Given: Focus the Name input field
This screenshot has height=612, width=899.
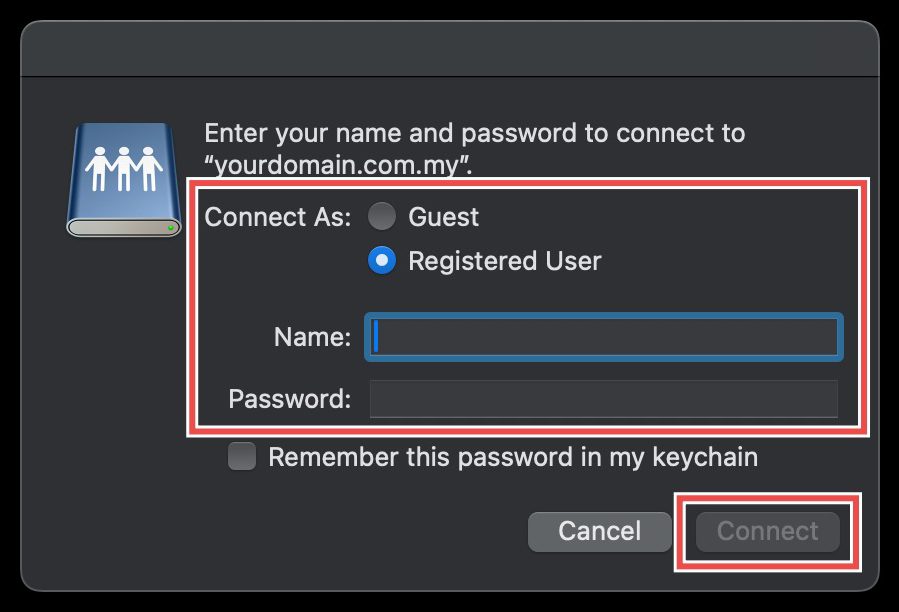Looking at the screenshot, I should 604,337.
